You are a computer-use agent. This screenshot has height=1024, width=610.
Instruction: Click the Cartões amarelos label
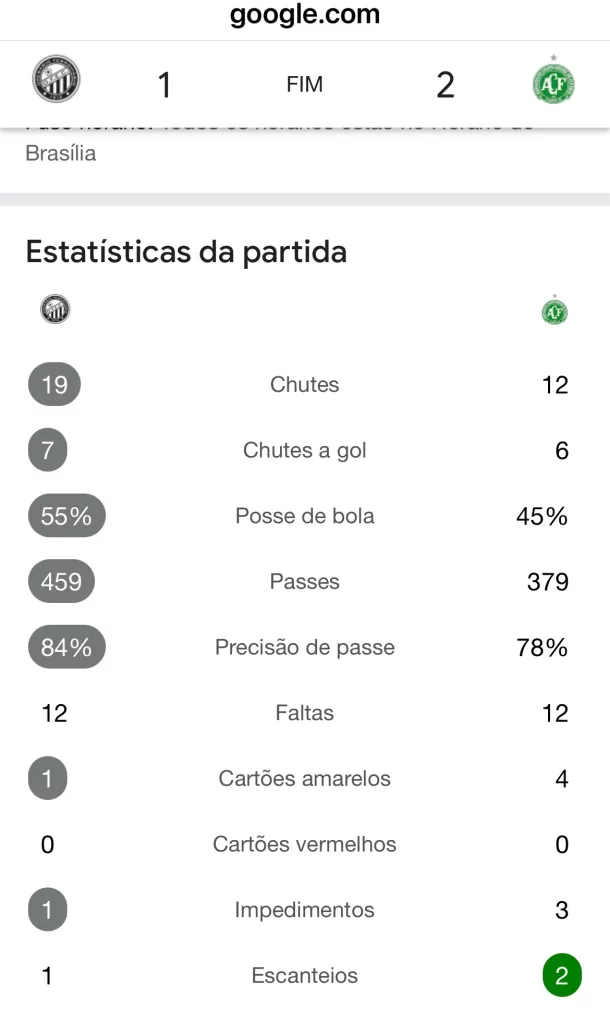click(304, 778)
